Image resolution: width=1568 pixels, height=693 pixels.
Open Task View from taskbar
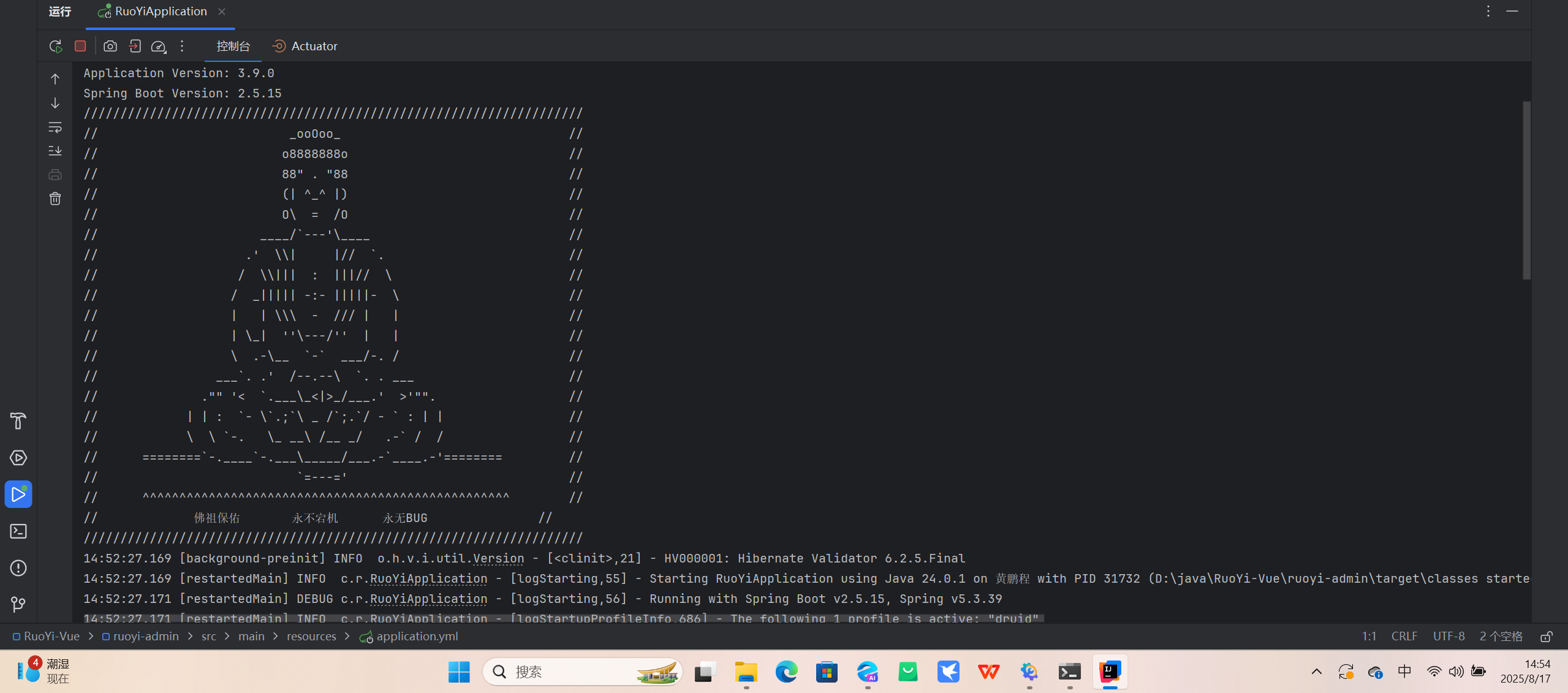tap(705, 672)
